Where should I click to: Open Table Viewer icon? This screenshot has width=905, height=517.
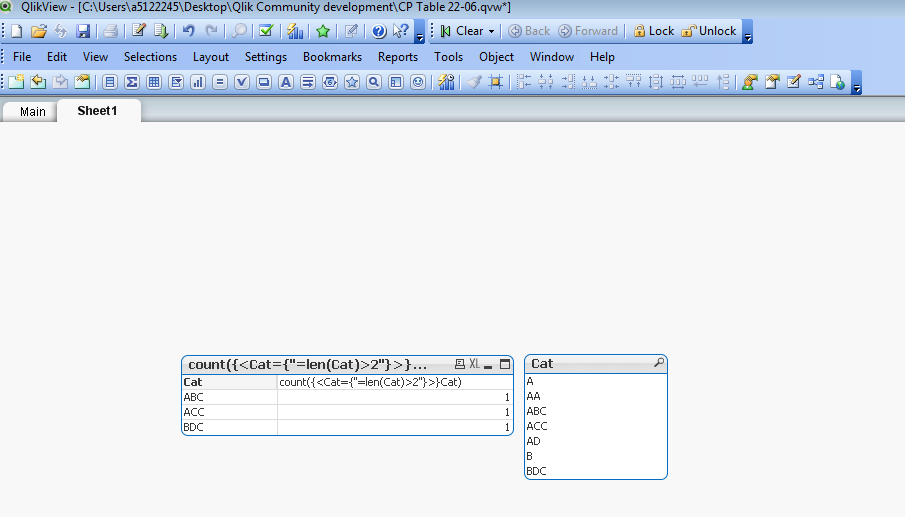click(816, 82)
